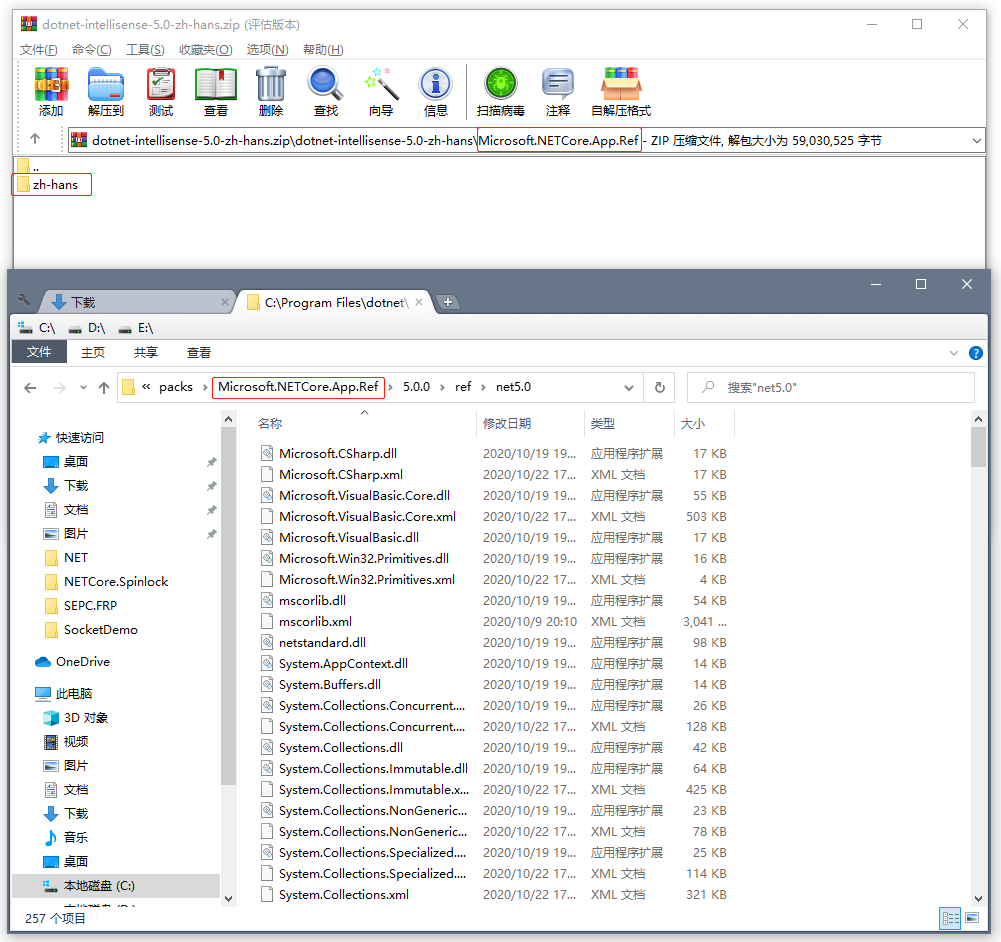
Task: Select the mscorlib.xml file
Action: (315, 622)
